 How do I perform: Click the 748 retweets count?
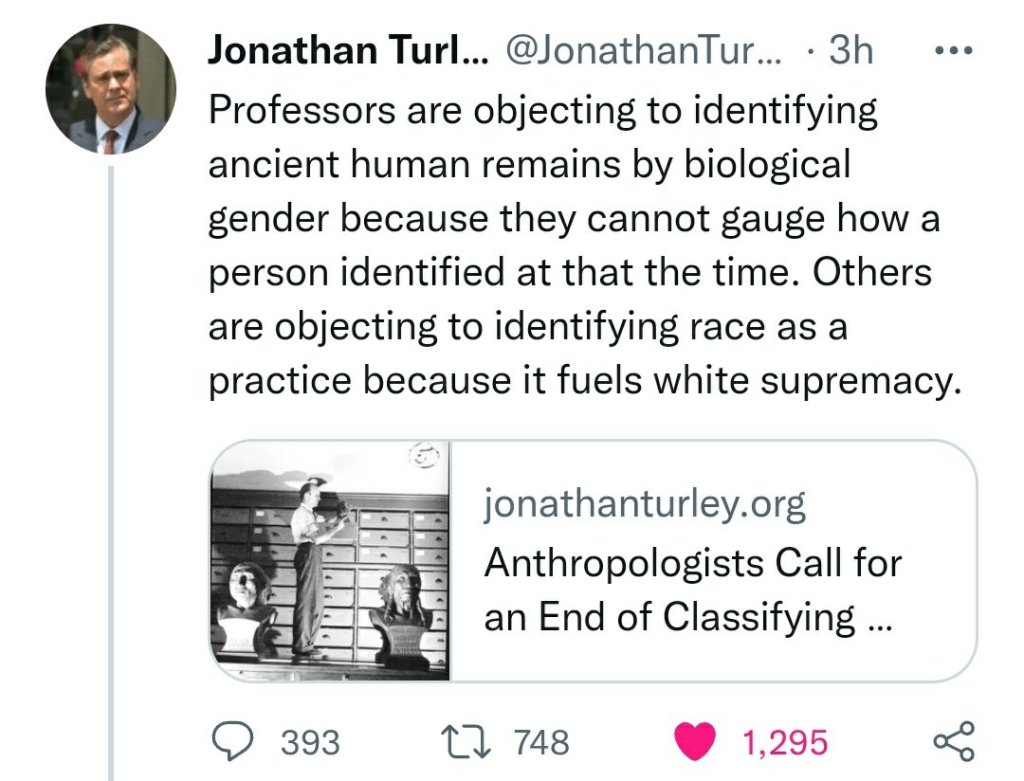(x=541, y=742)
